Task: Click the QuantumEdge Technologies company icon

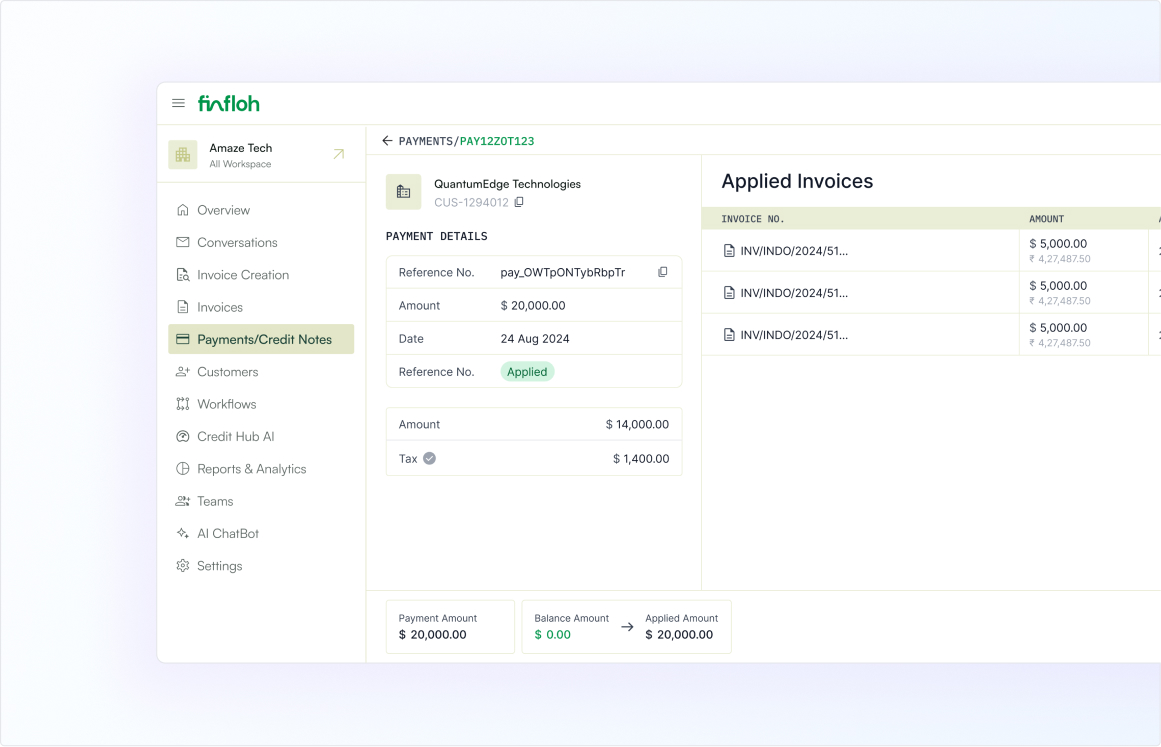Action: [404, 192]
